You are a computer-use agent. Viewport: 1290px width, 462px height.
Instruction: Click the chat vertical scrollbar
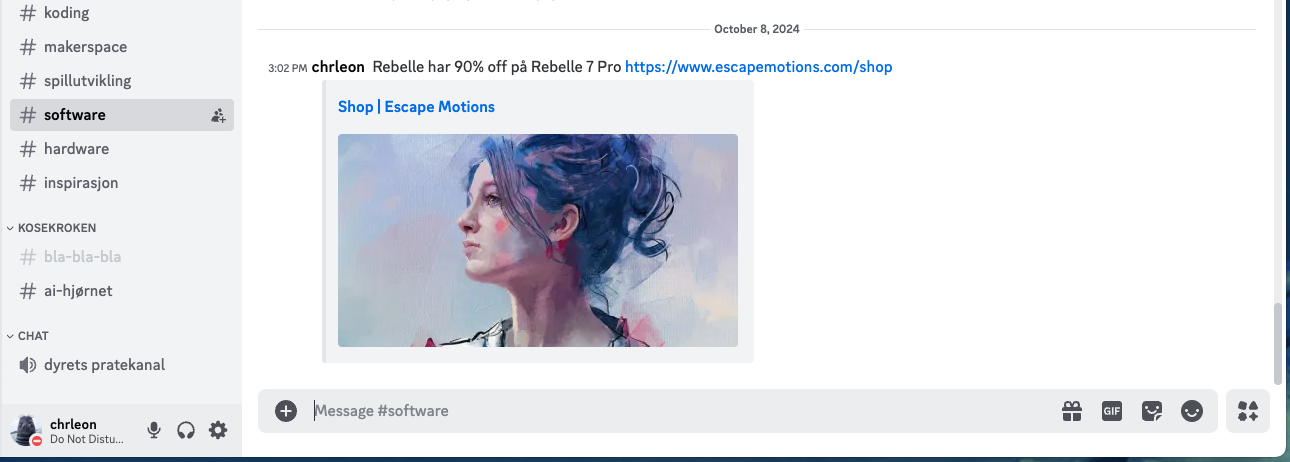coord(1278,344)
